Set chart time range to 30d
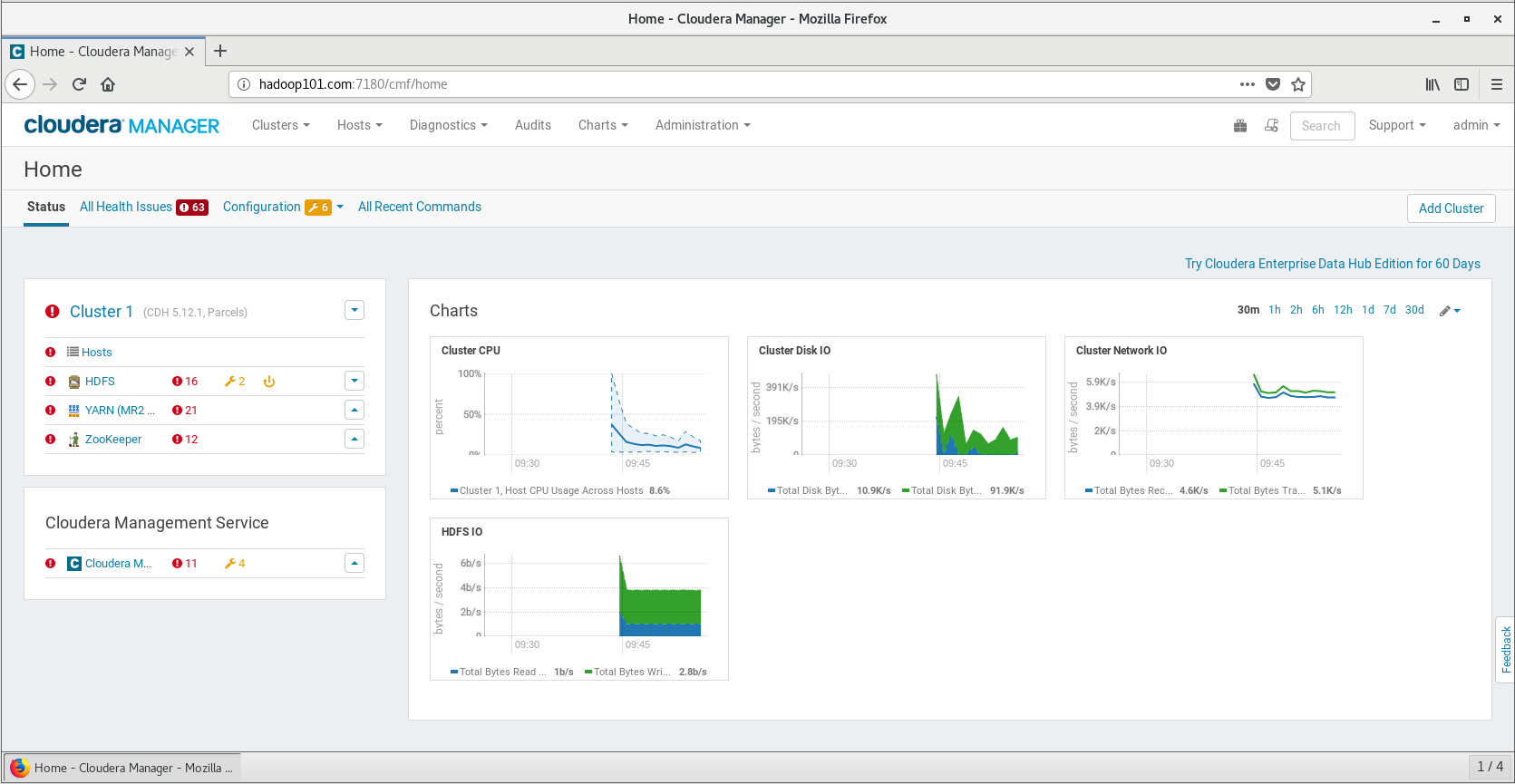This screenshot has width=1515, height=784. 1414,310
